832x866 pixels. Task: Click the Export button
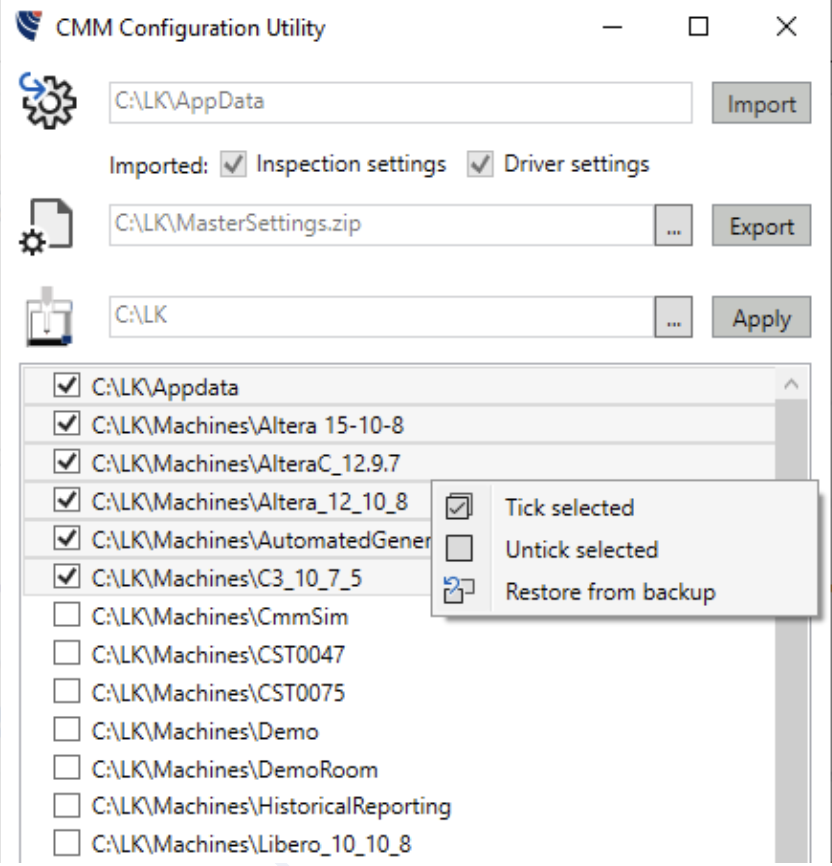tap(761, 225)
